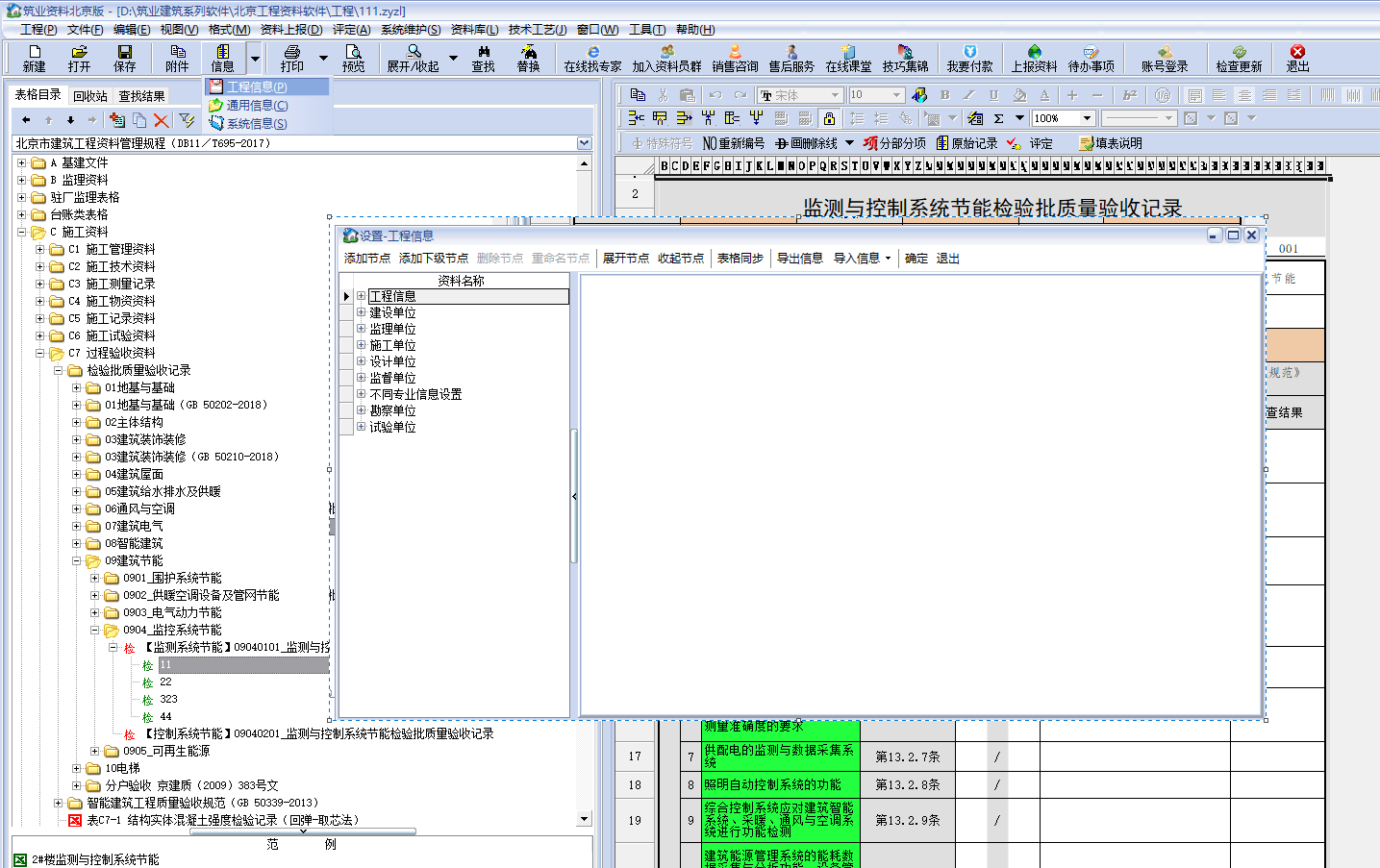The width and height of the screenshot is (1380, 868).
Task: Click the 技巧集锦 tips icon
Action: (905, 58)
